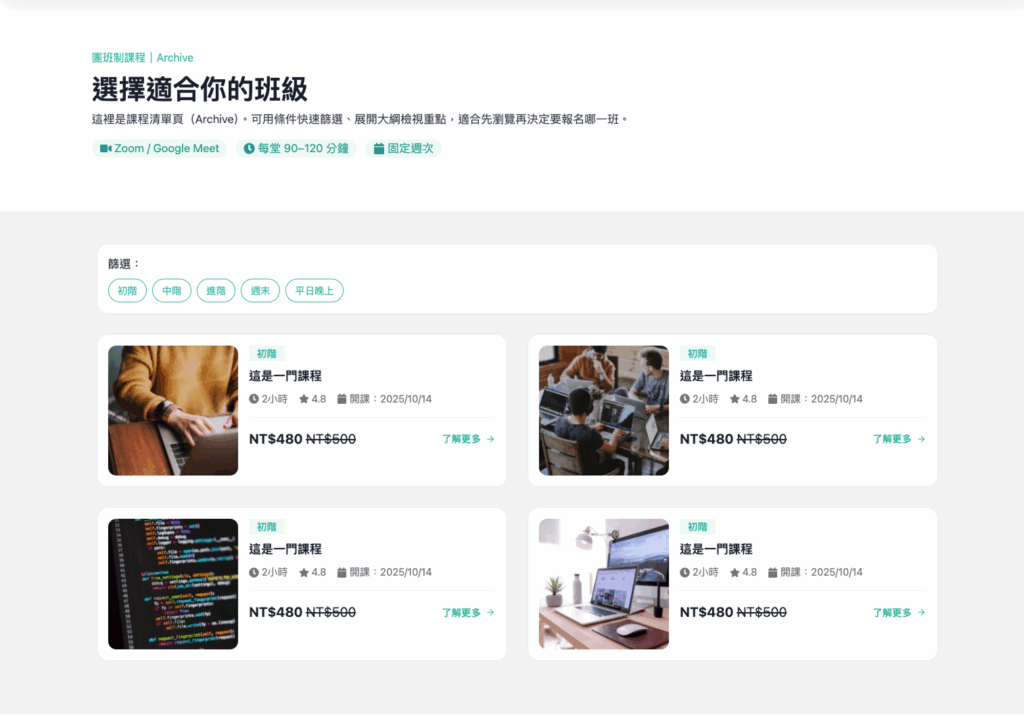Select the 週末 filter chip
The height and width of the screenshot is (717, 1024).
pos(260,291)
